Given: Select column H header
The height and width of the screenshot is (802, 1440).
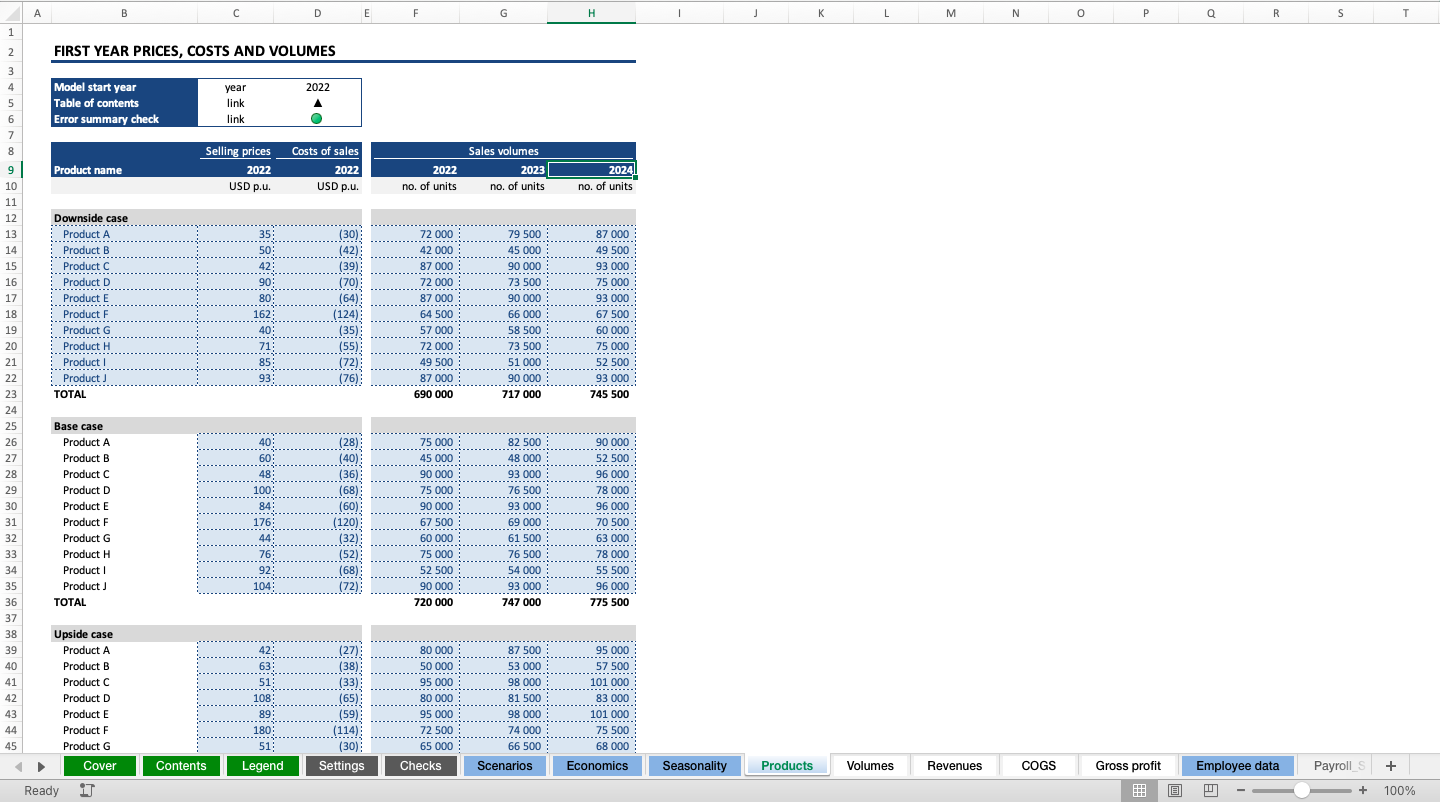Looking at the screenshot, I should pos(591,13).
